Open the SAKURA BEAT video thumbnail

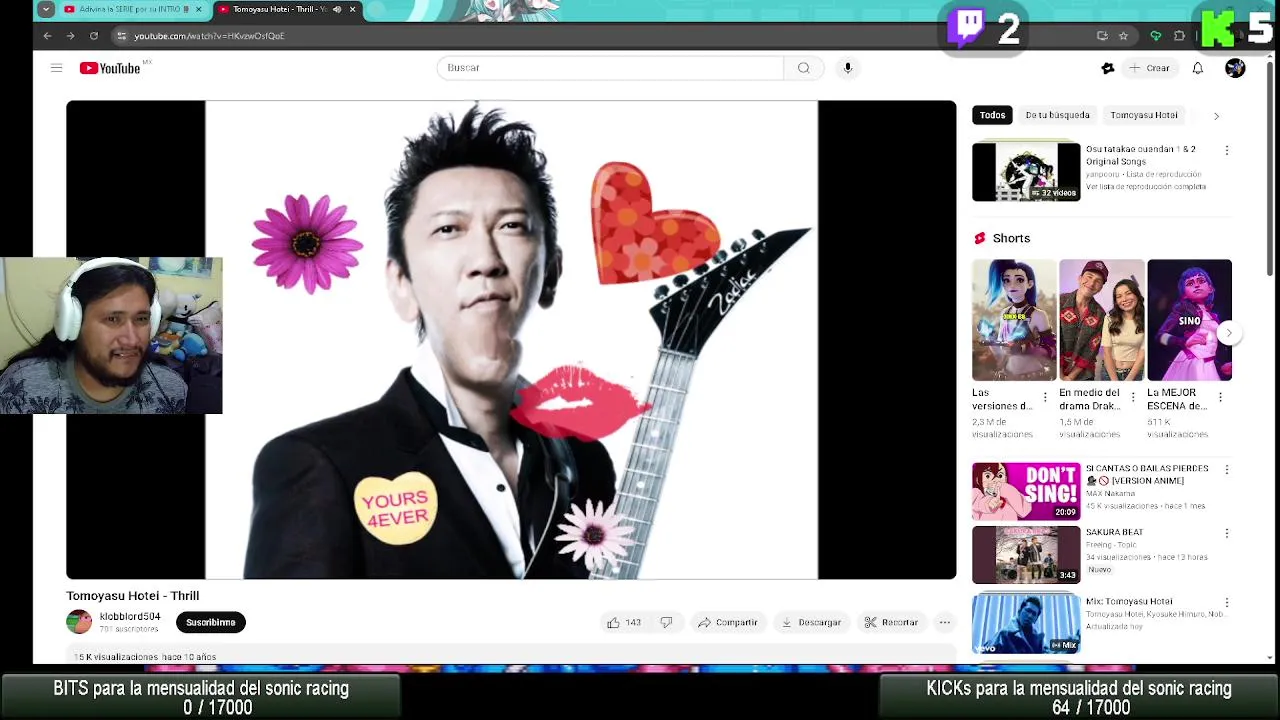(x=1026, y=555)
